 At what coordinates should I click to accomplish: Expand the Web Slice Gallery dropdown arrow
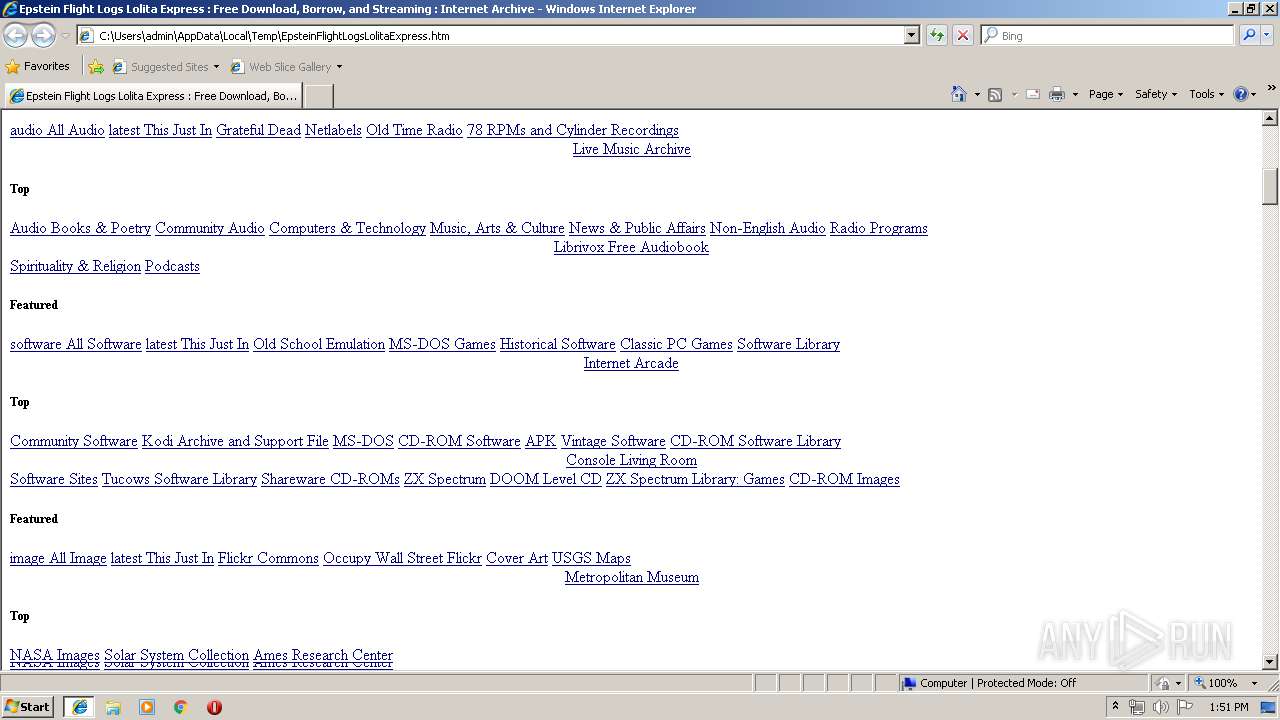coord(339,67)
